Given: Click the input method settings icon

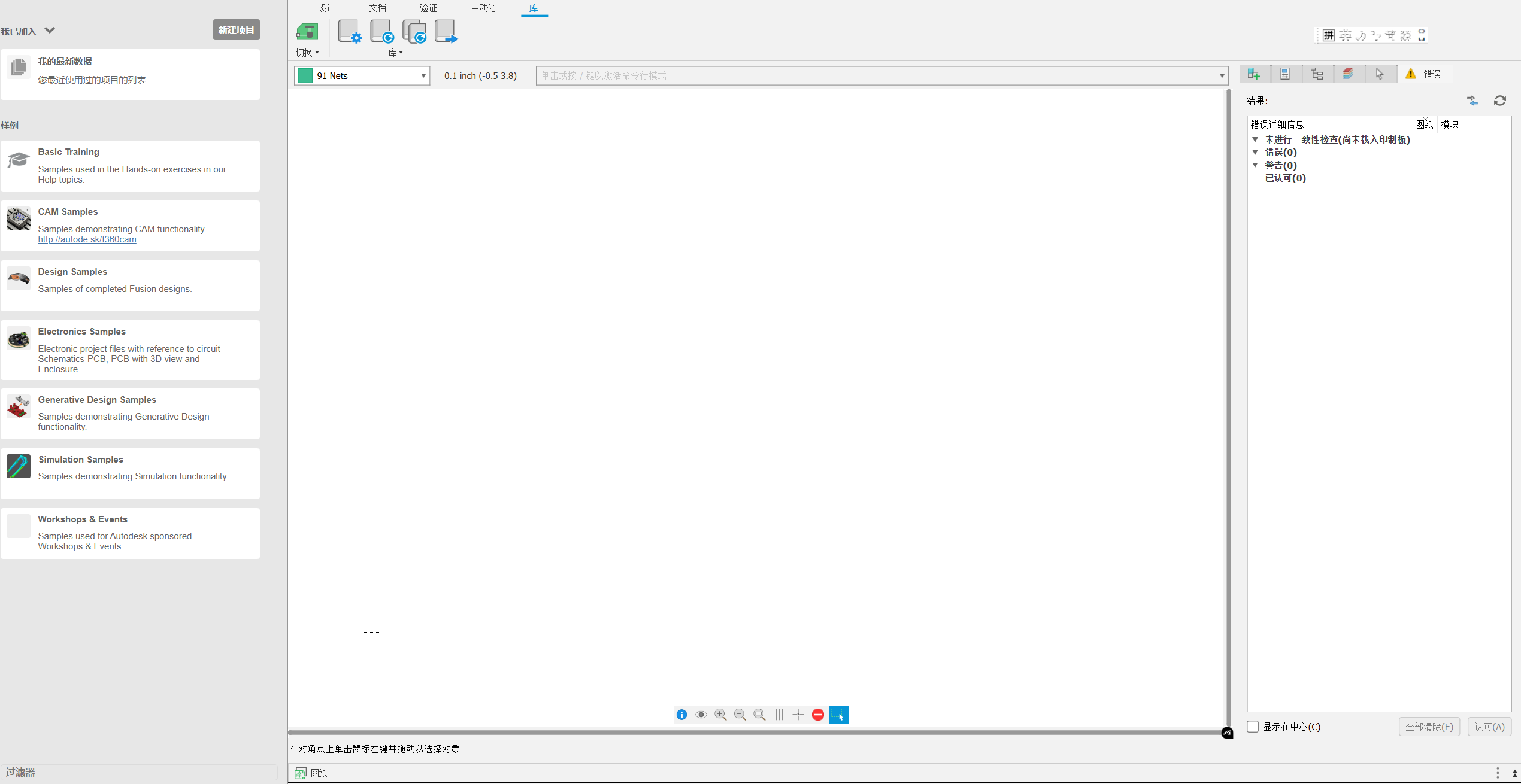Looking at the screenshot, I should click(x=1405, y=35).
